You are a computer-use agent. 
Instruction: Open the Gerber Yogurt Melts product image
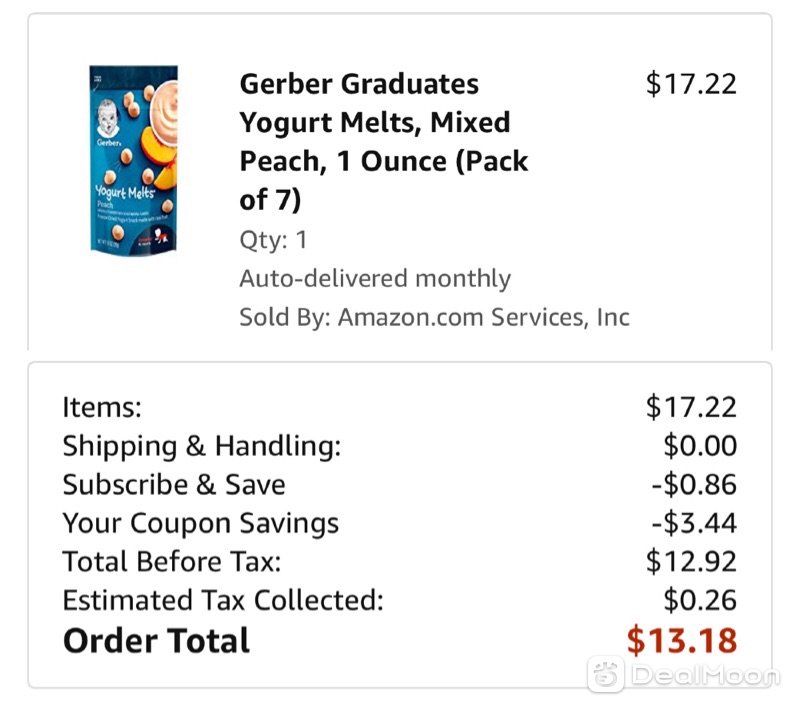click(x=134, y=159)
